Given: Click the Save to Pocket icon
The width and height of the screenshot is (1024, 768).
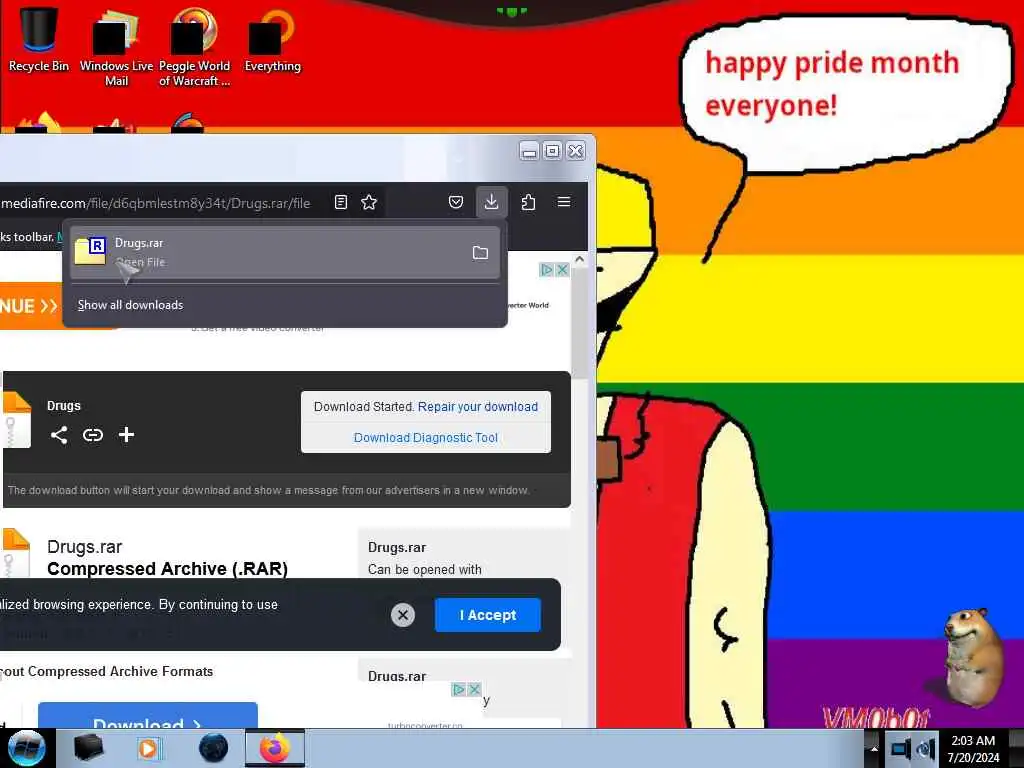Looking at the screenshot, I should point(456,202).
